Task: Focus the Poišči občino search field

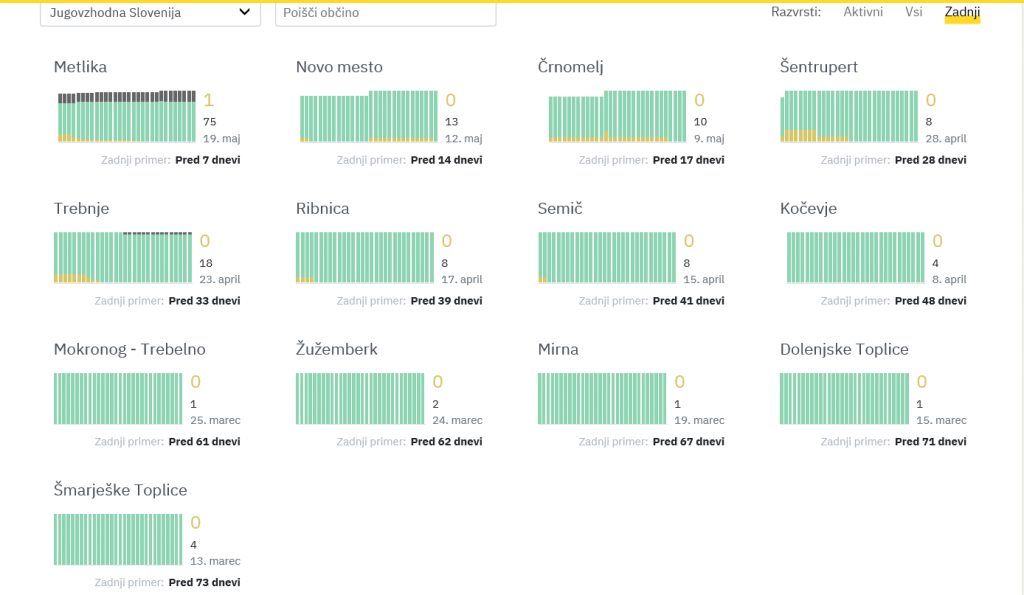Action: click(x=385, y=13)
